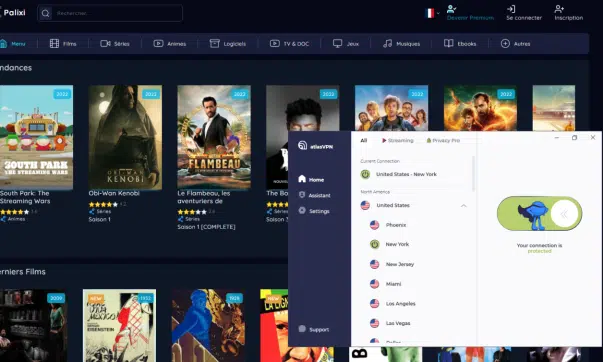Open the Menu home tab
Screen dimensions: 603x362
[13, 43]
